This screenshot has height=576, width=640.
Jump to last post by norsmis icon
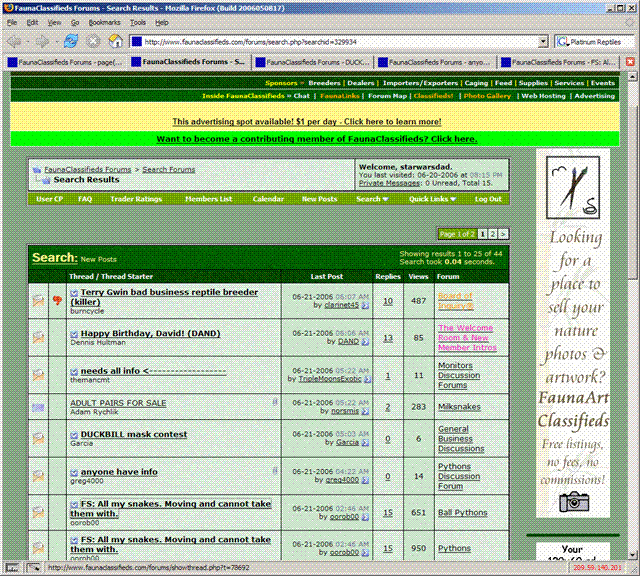(x=365, y=411)
